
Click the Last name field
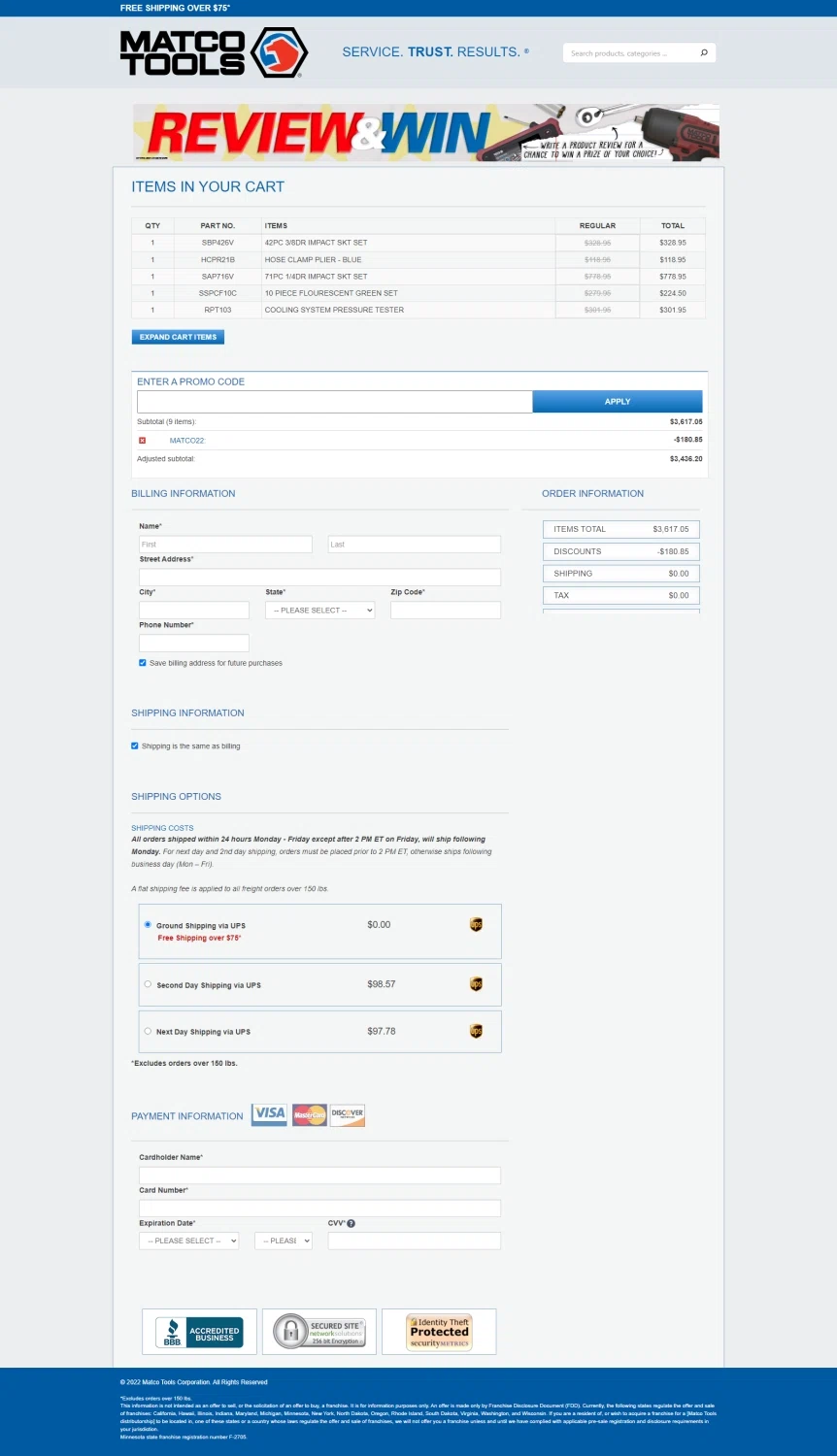pos(415,545)
